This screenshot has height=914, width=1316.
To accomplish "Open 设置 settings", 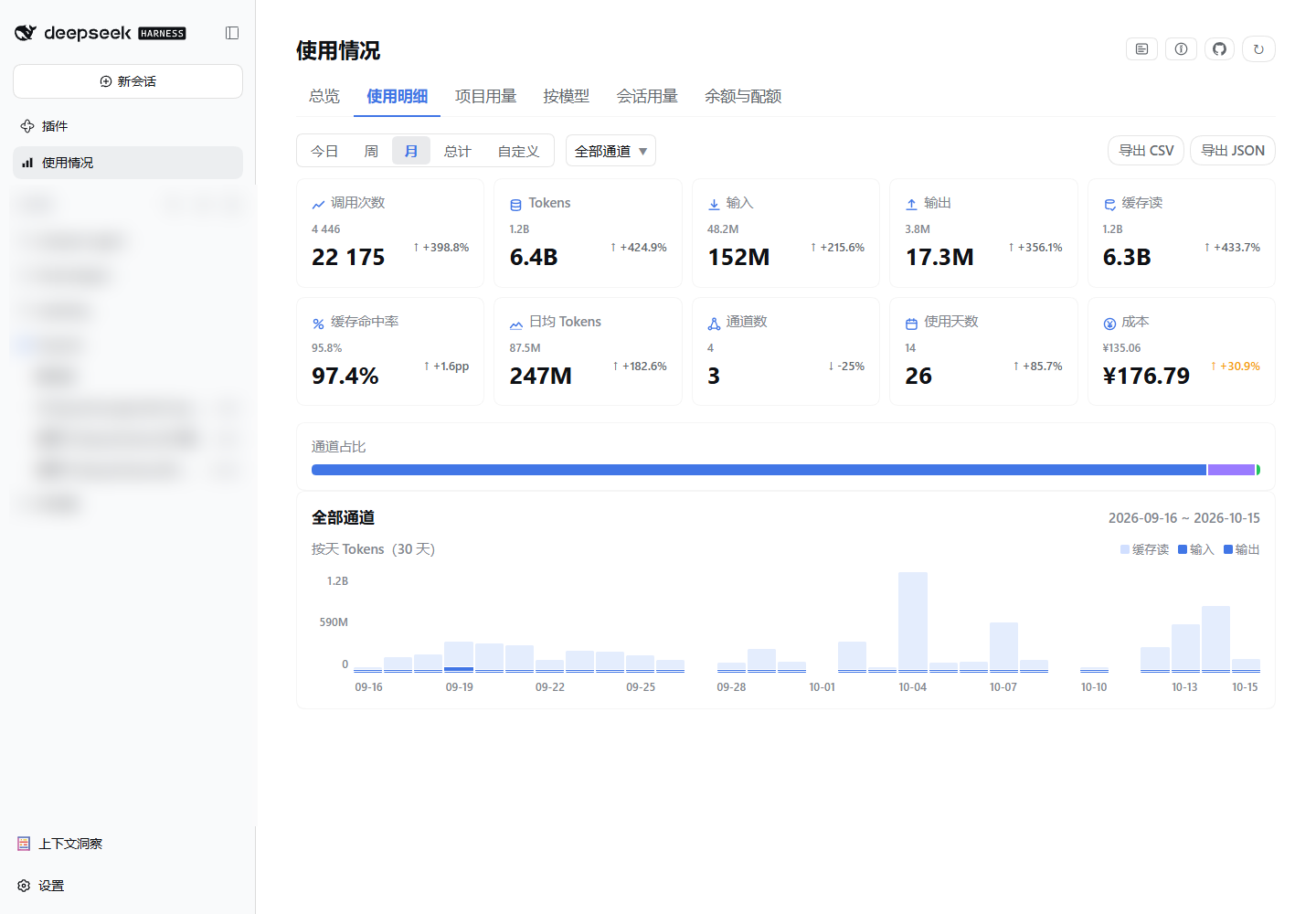I will (x=41, y=886).
